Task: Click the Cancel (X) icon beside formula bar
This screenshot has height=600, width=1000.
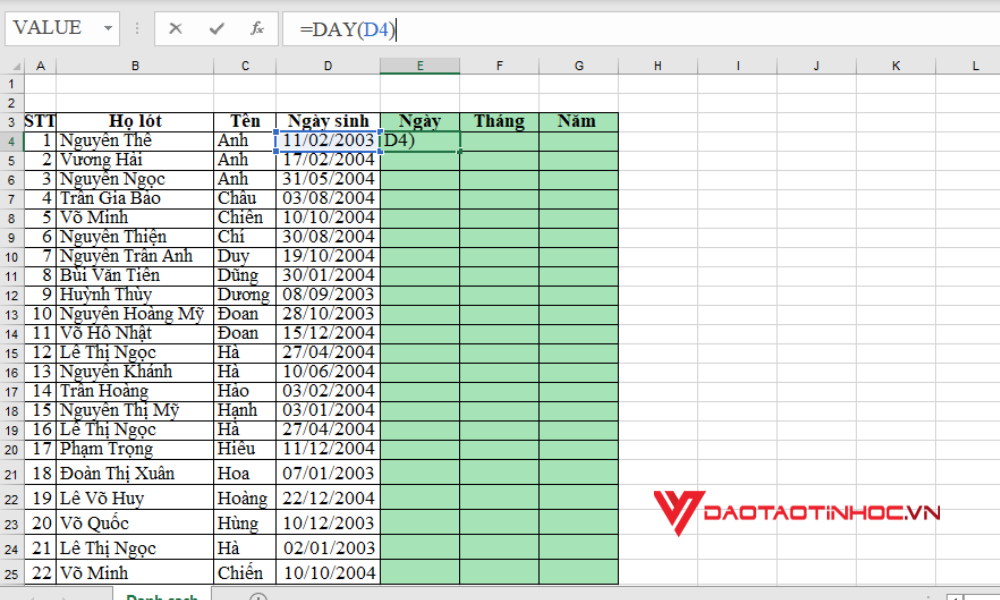Action: (176, 28)
